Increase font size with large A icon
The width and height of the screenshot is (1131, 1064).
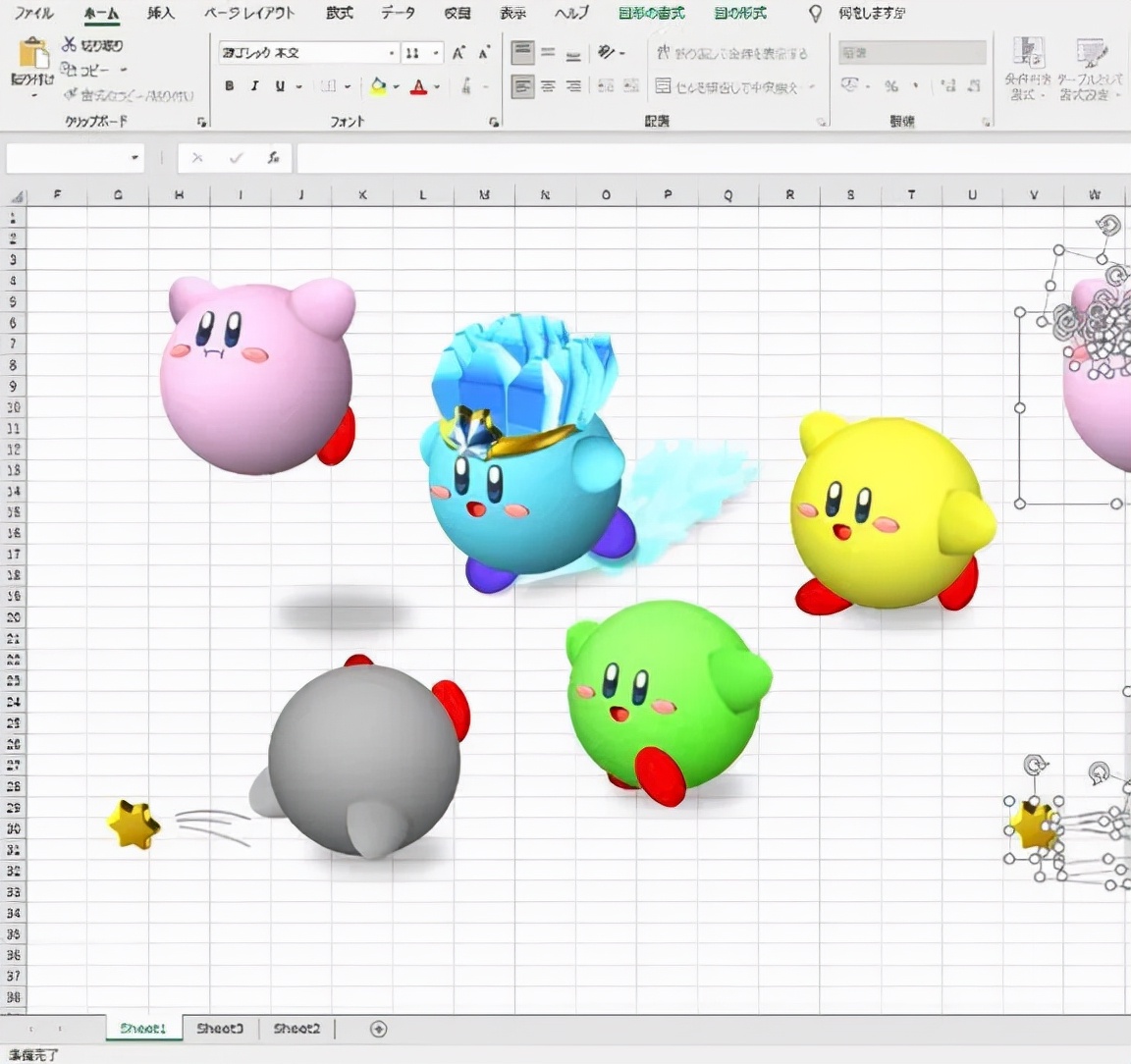[458, 53]
